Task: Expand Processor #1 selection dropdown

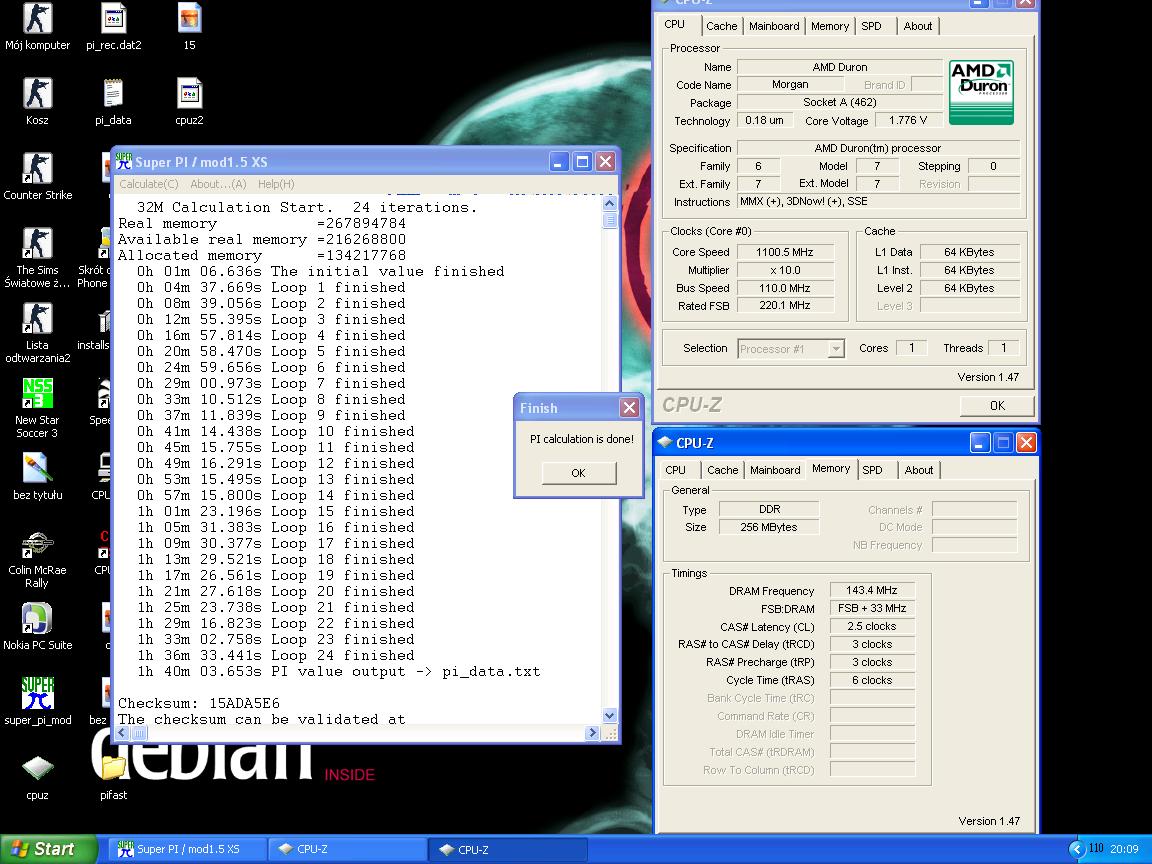Action: 835,349
